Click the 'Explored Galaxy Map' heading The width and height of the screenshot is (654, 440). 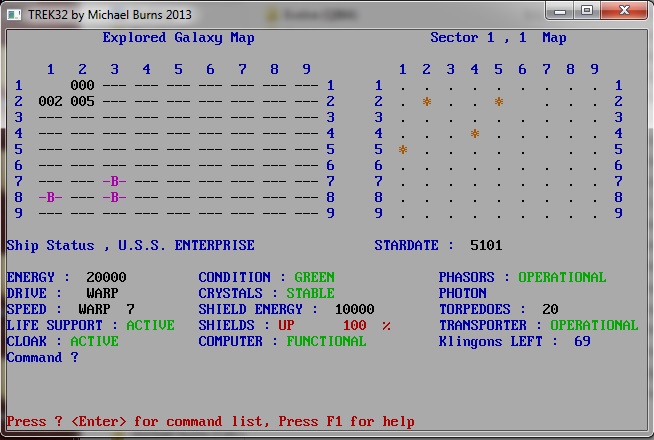179,38
